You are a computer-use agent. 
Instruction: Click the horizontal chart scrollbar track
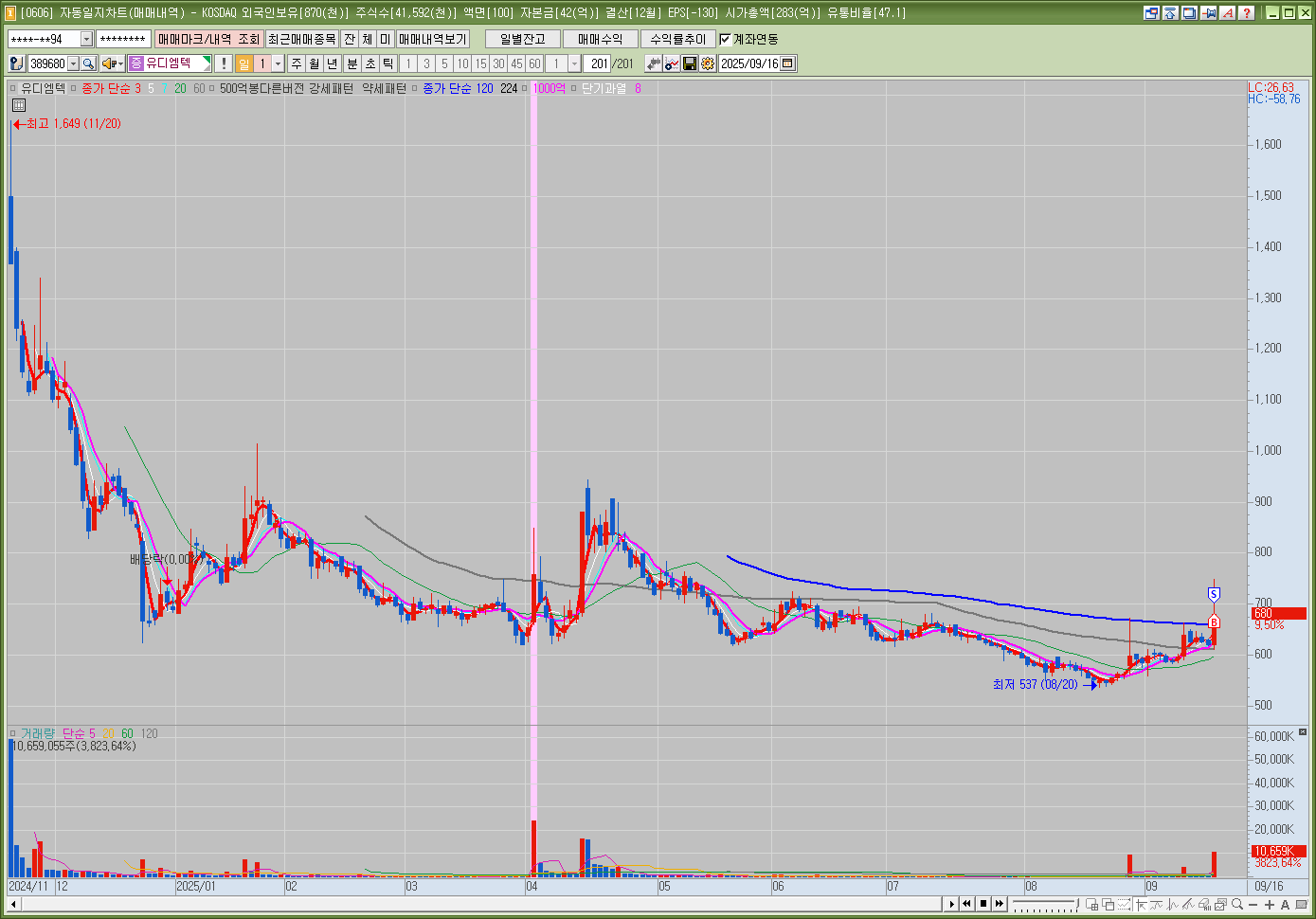(x=481, y=904)
